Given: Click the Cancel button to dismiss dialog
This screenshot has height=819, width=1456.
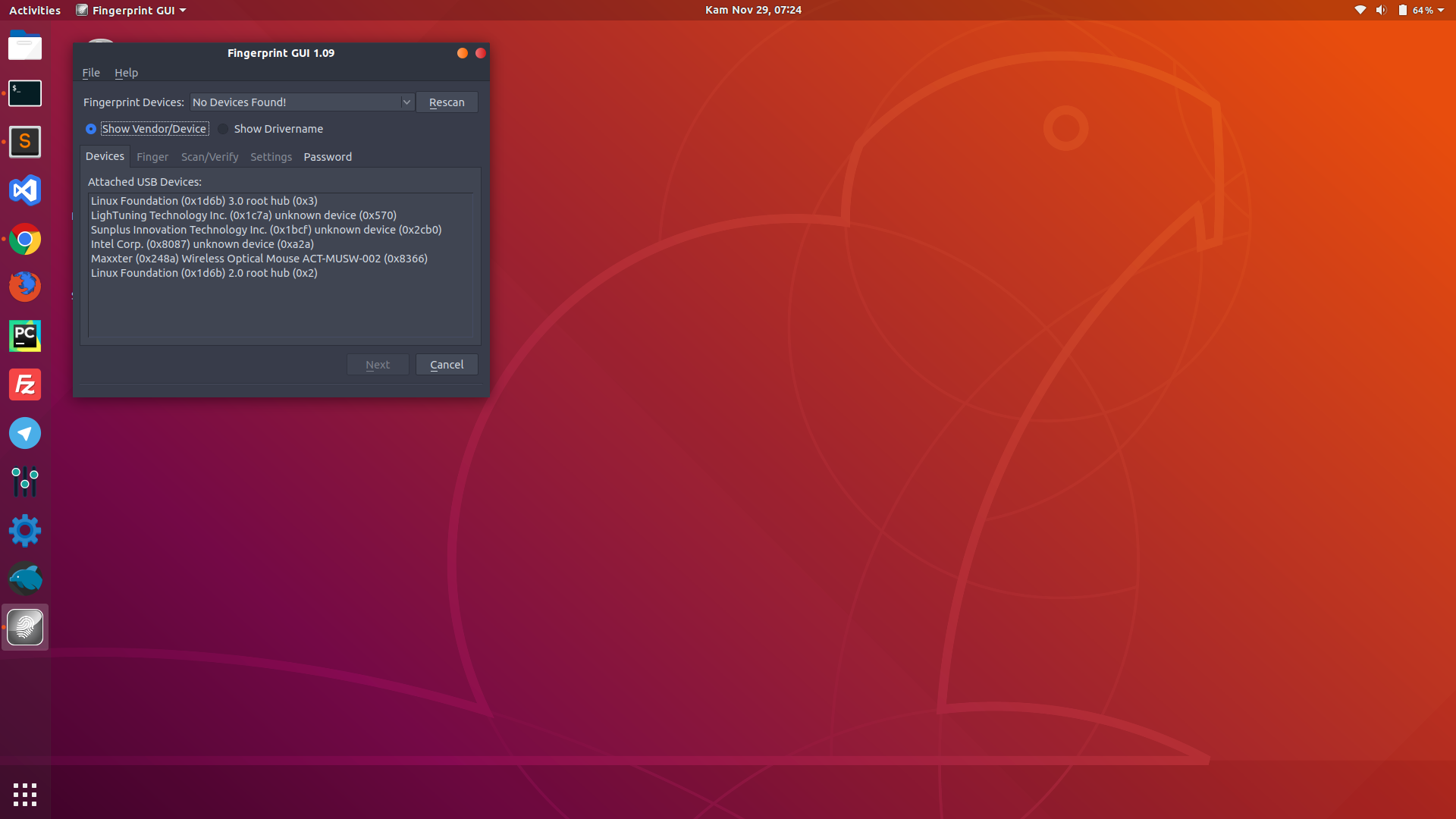Looking at the screenshot, I should coord(445,364).
